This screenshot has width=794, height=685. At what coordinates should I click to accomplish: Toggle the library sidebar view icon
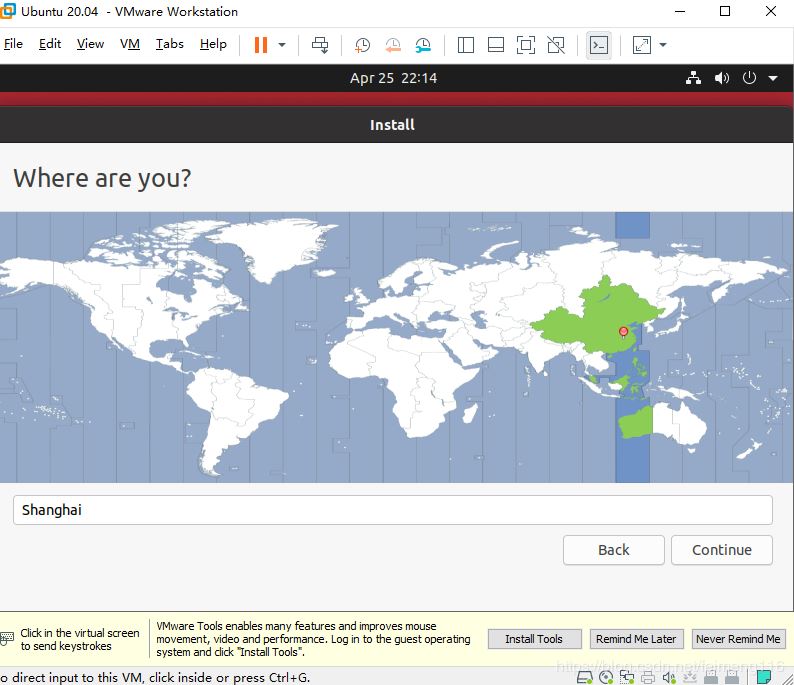point(466,45)
